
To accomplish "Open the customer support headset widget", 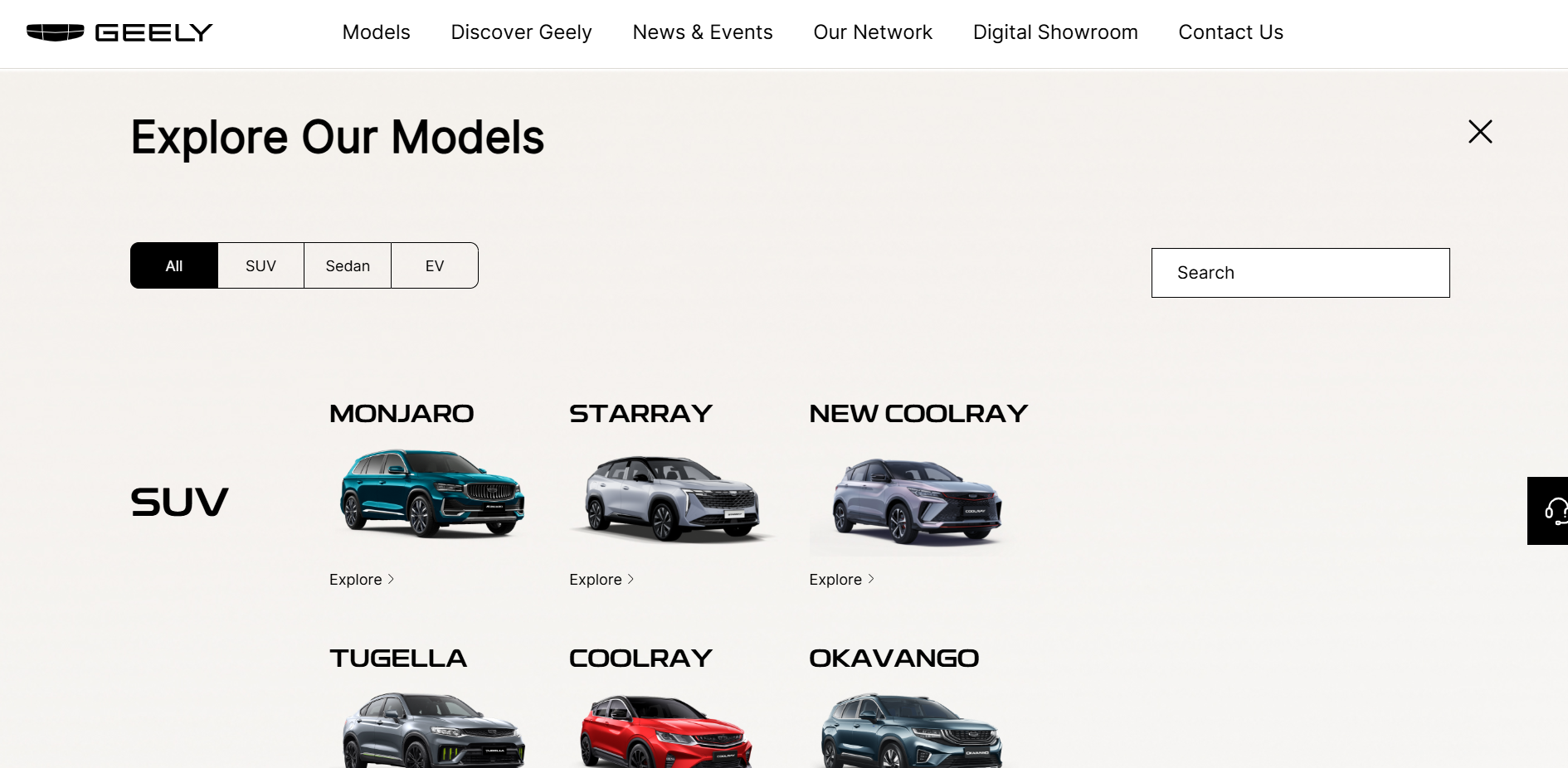I will (1548, 511).
